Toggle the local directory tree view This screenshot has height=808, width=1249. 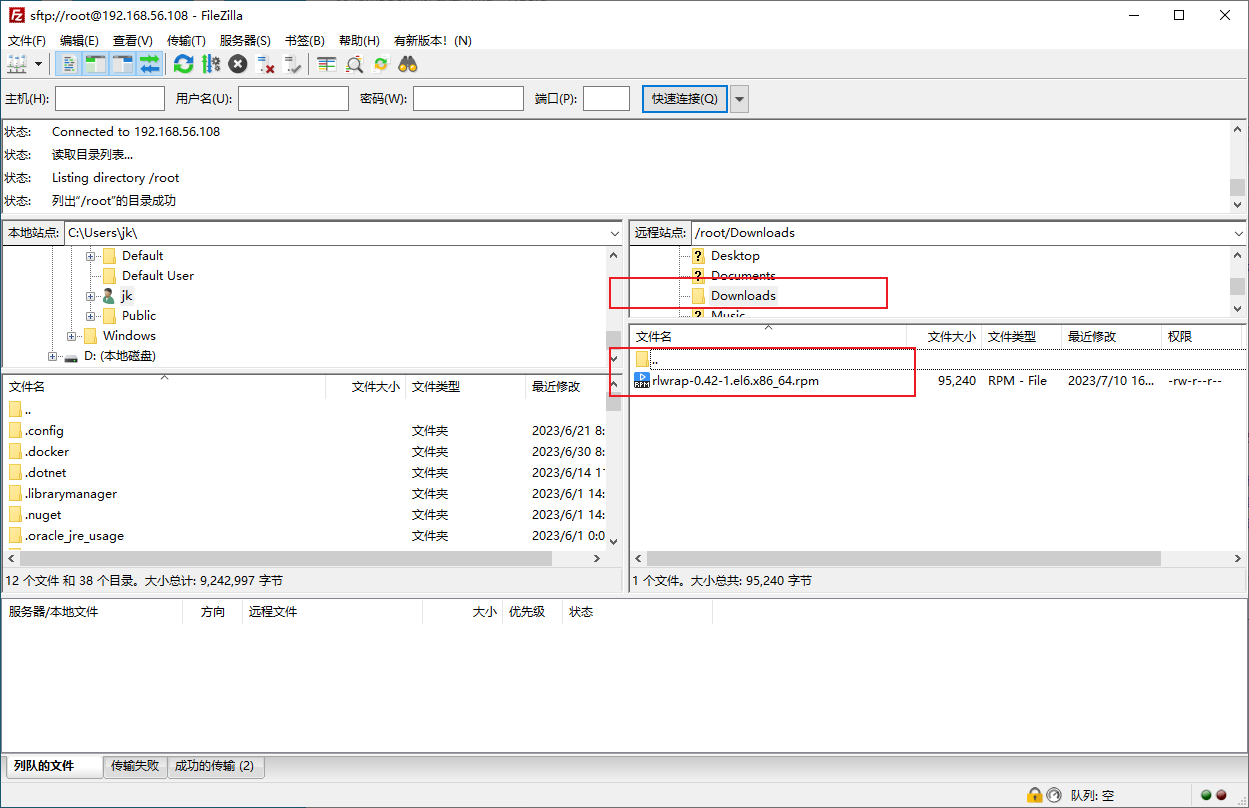(x=96, y=64)
